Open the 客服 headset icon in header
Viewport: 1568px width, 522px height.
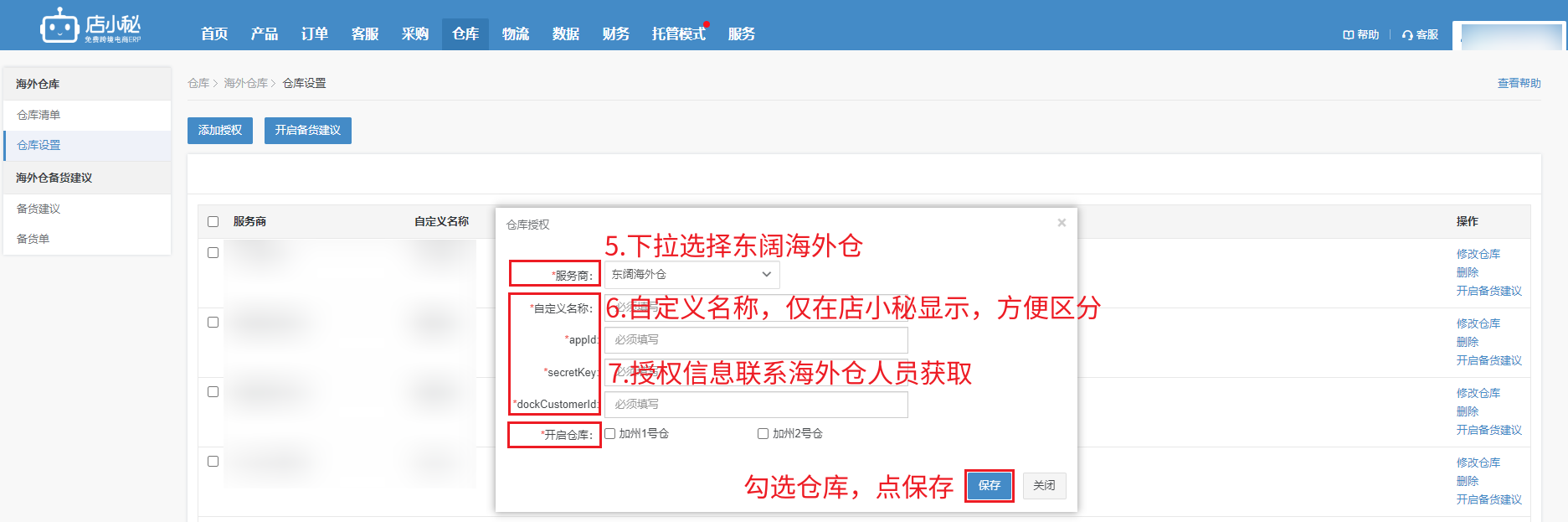pyautogui.click(x=1420, y=34)
